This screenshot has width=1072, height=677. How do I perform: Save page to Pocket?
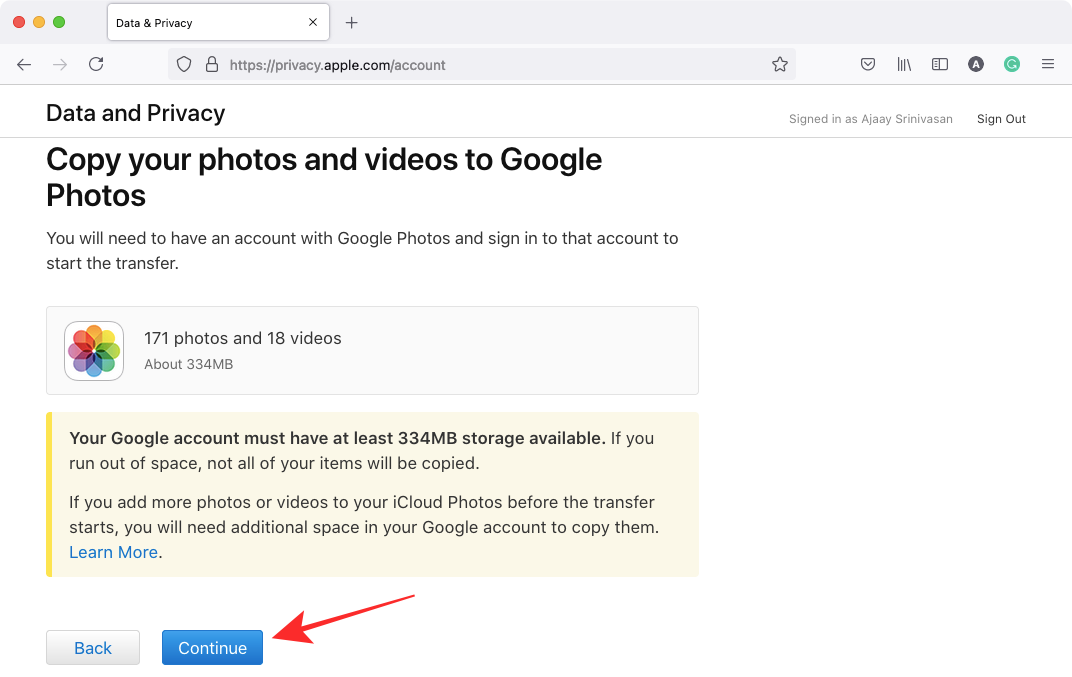868,64
